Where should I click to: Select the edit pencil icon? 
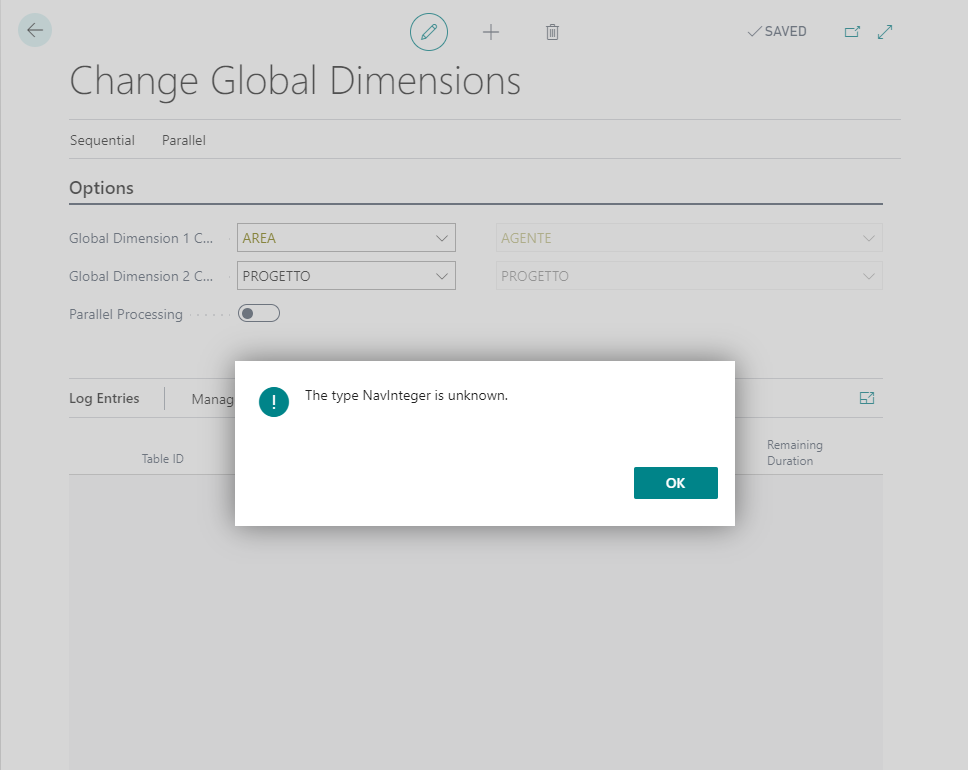pos(429,31)
